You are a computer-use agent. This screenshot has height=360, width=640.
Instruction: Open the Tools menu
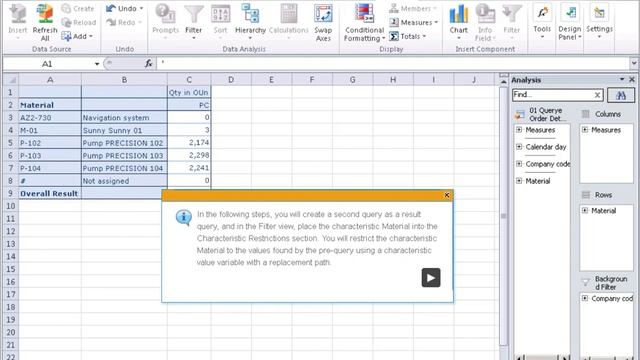pyautogui.click(x=542, y=21)
